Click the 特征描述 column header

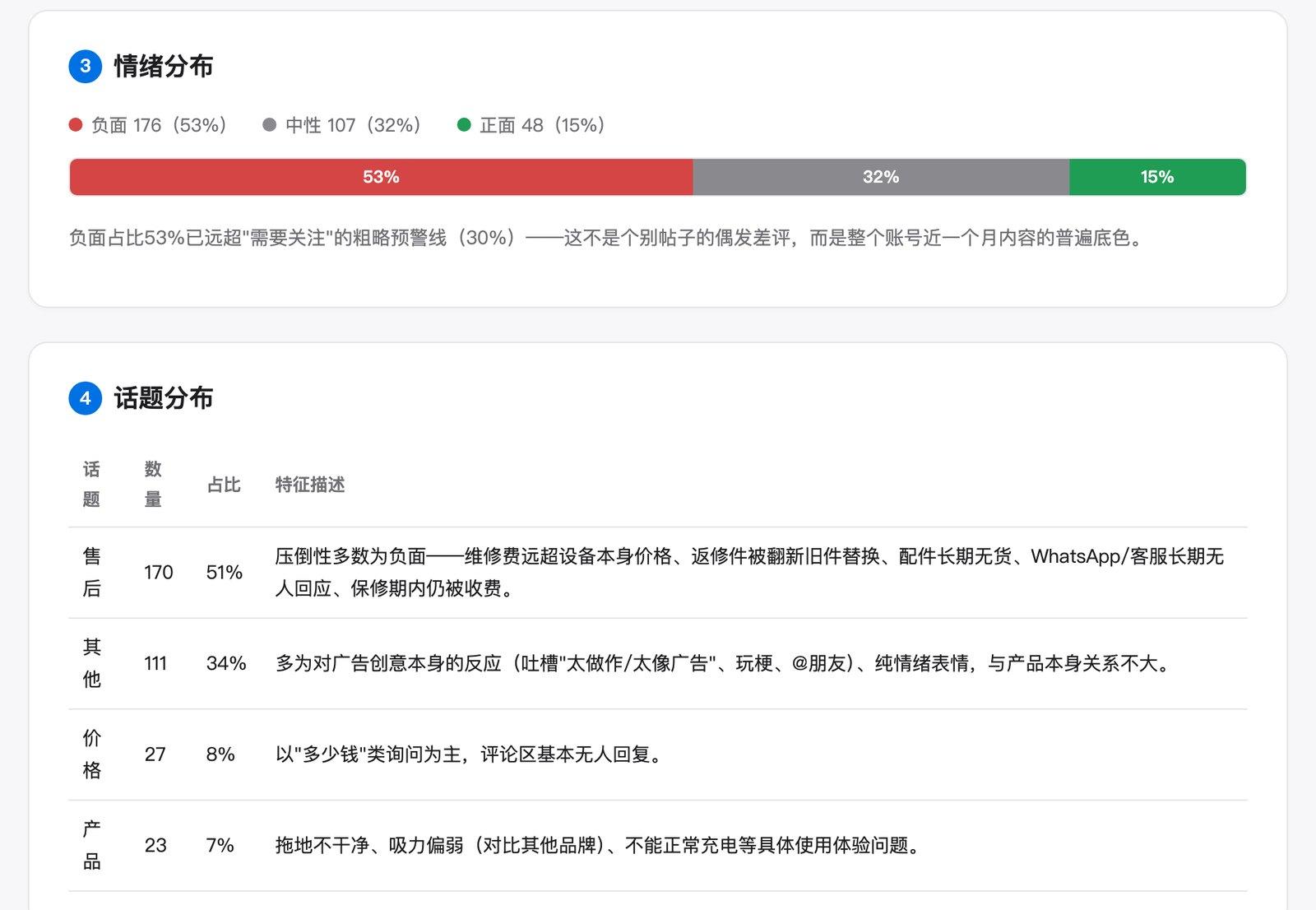point(310,485)
